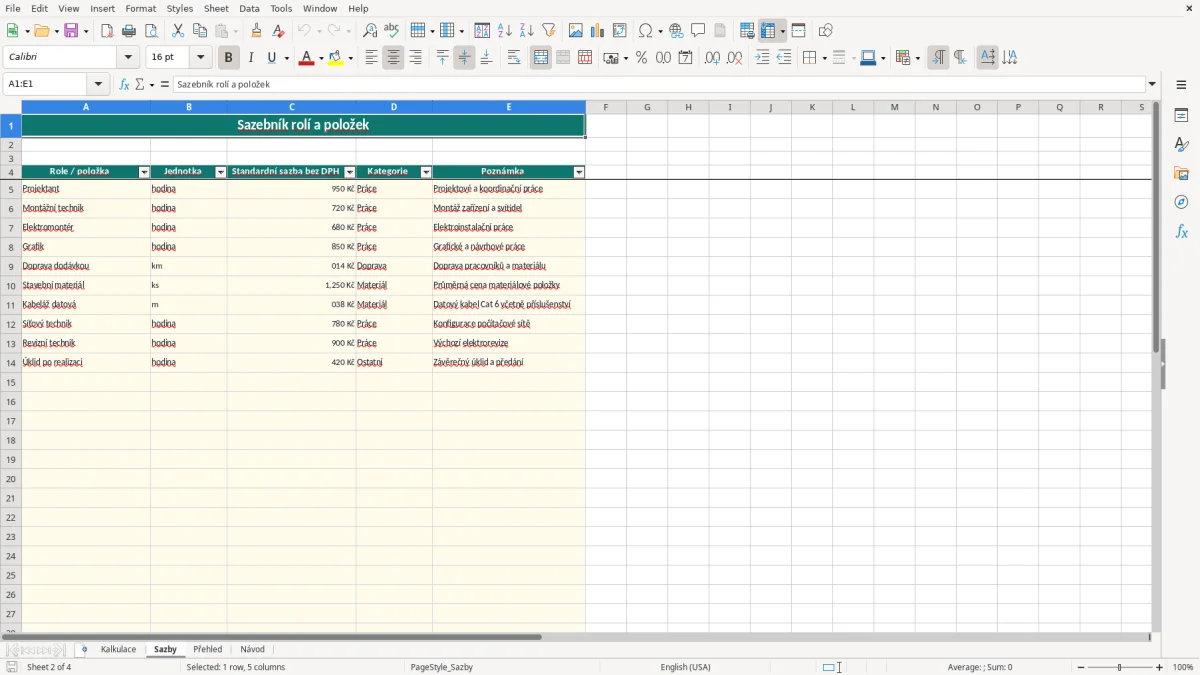Open the Format menu

click(x=141, y=8)
